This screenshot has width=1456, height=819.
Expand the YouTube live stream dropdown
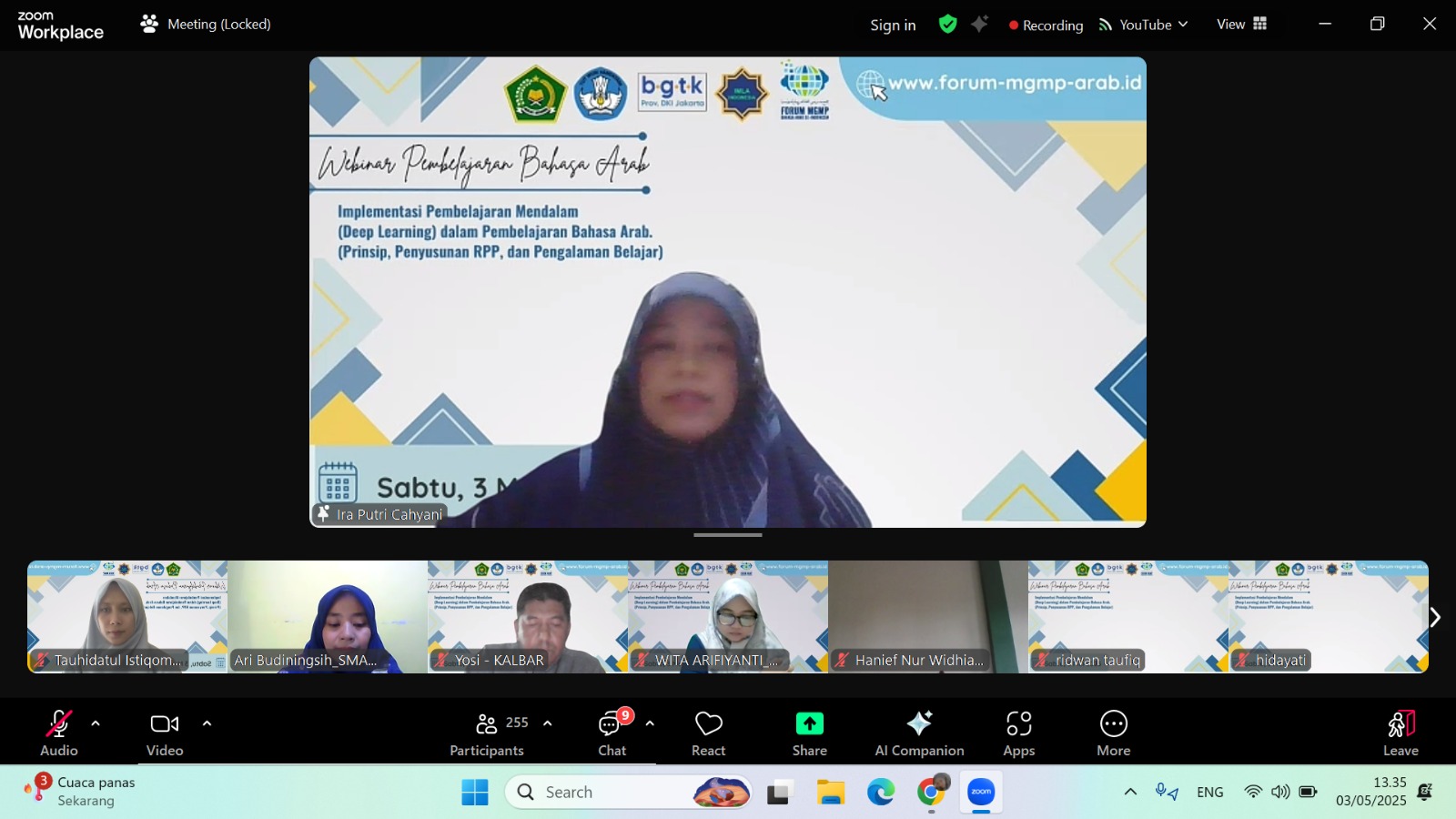click(1183, 25)
